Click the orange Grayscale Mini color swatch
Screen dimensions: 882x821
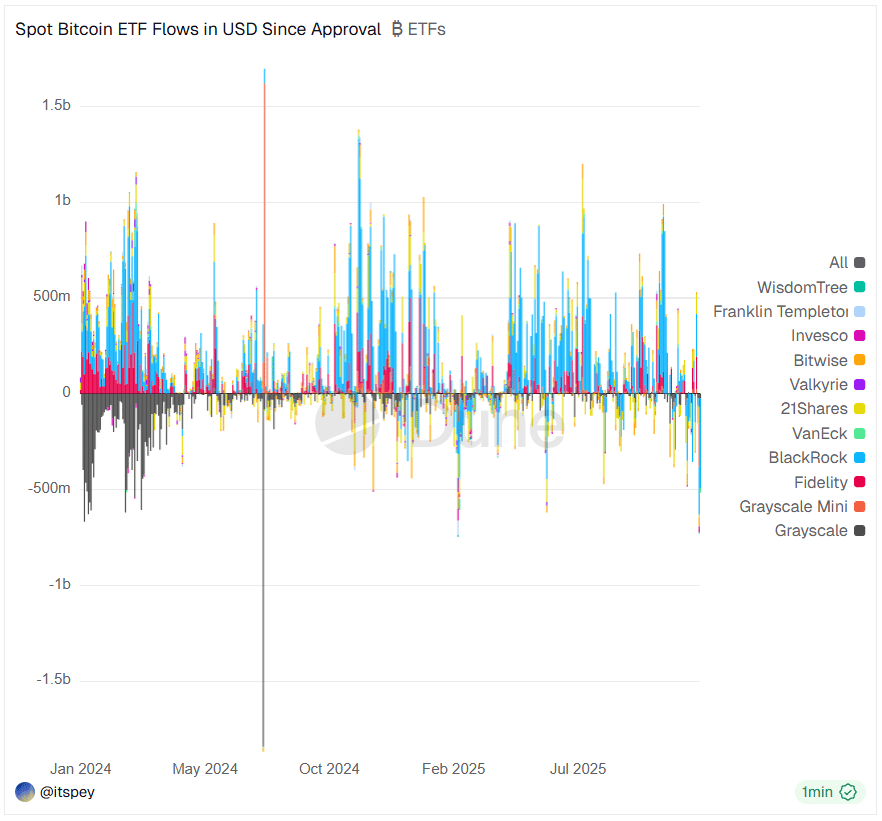coord(860,507)
